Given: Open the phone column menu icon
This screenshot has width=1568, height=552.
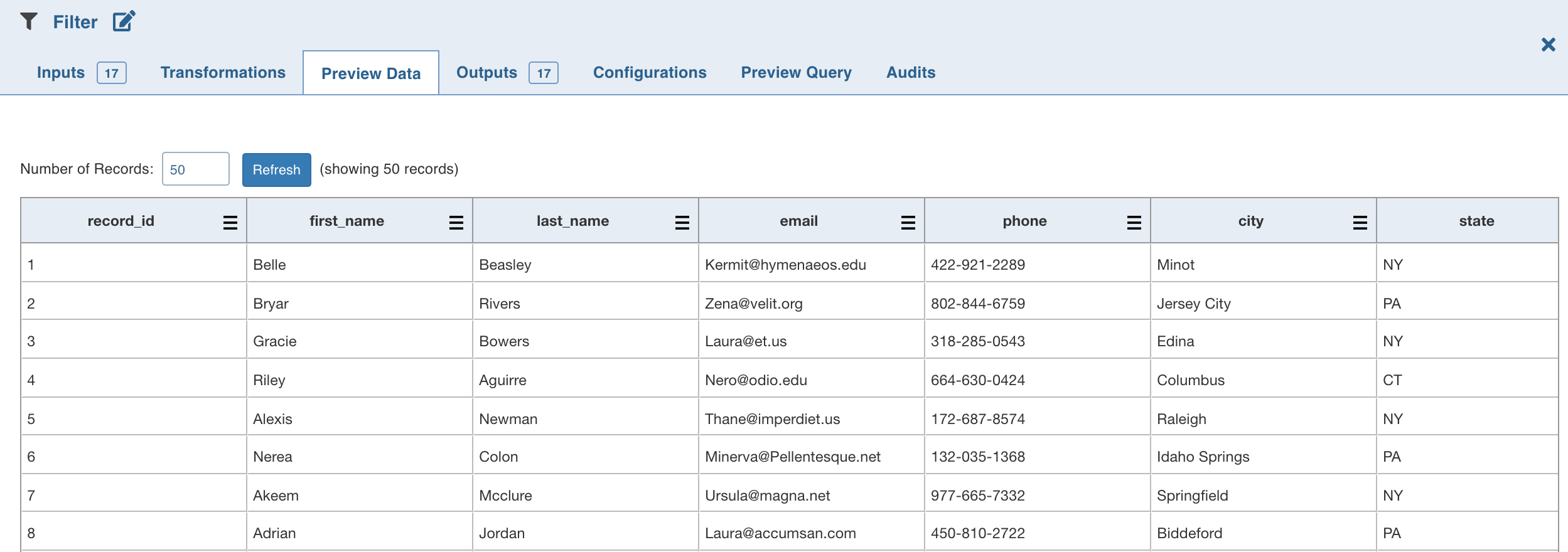Looking at the screenshot, I should click(1134, 222).
